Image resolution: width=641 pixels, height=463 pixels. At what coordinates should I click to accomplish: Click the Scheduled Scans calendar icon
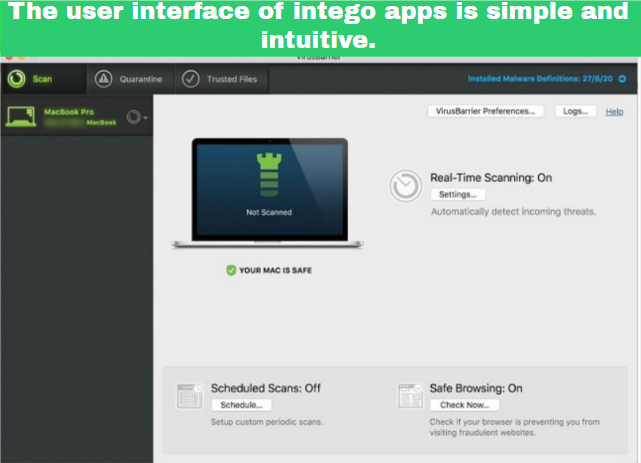point(189,396)
